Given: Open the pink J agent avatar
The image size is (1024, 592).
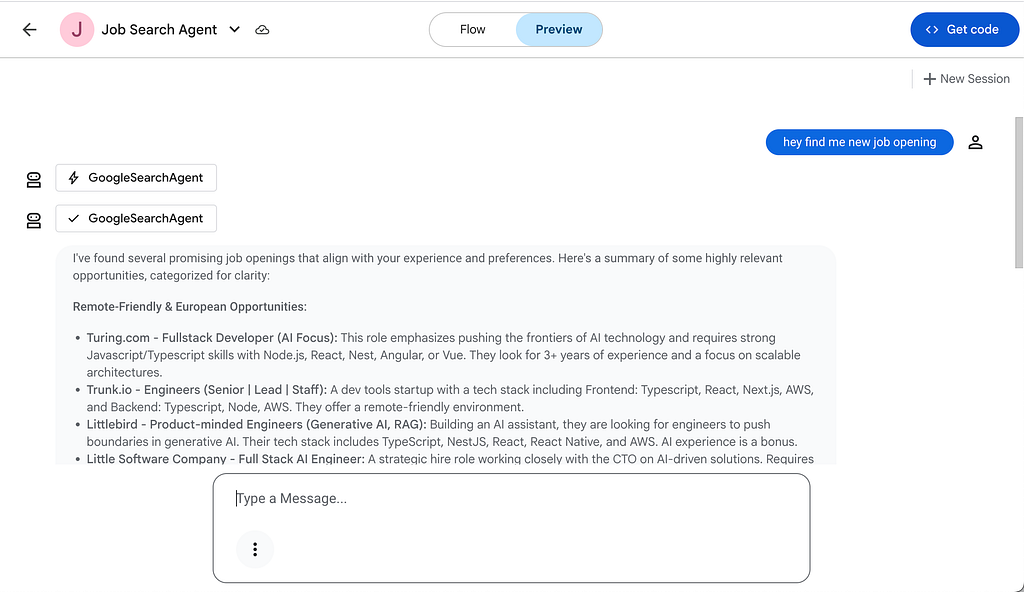Looking at the screenshot, I should point(76,29).
